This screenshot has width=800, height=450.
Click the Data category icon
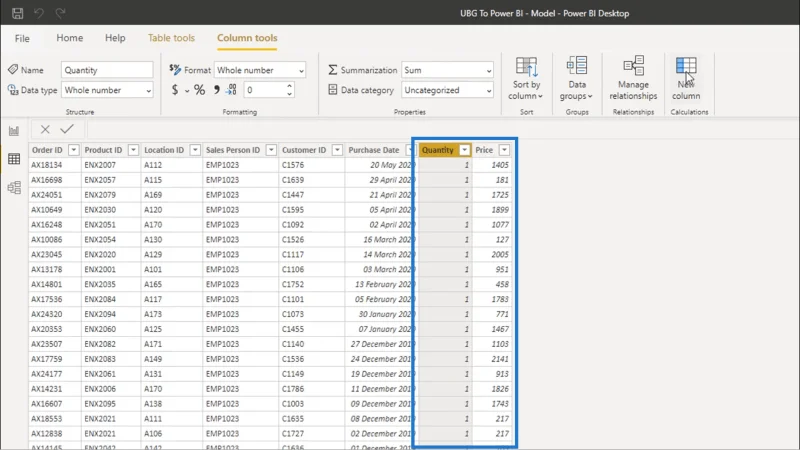click(333, 90)
